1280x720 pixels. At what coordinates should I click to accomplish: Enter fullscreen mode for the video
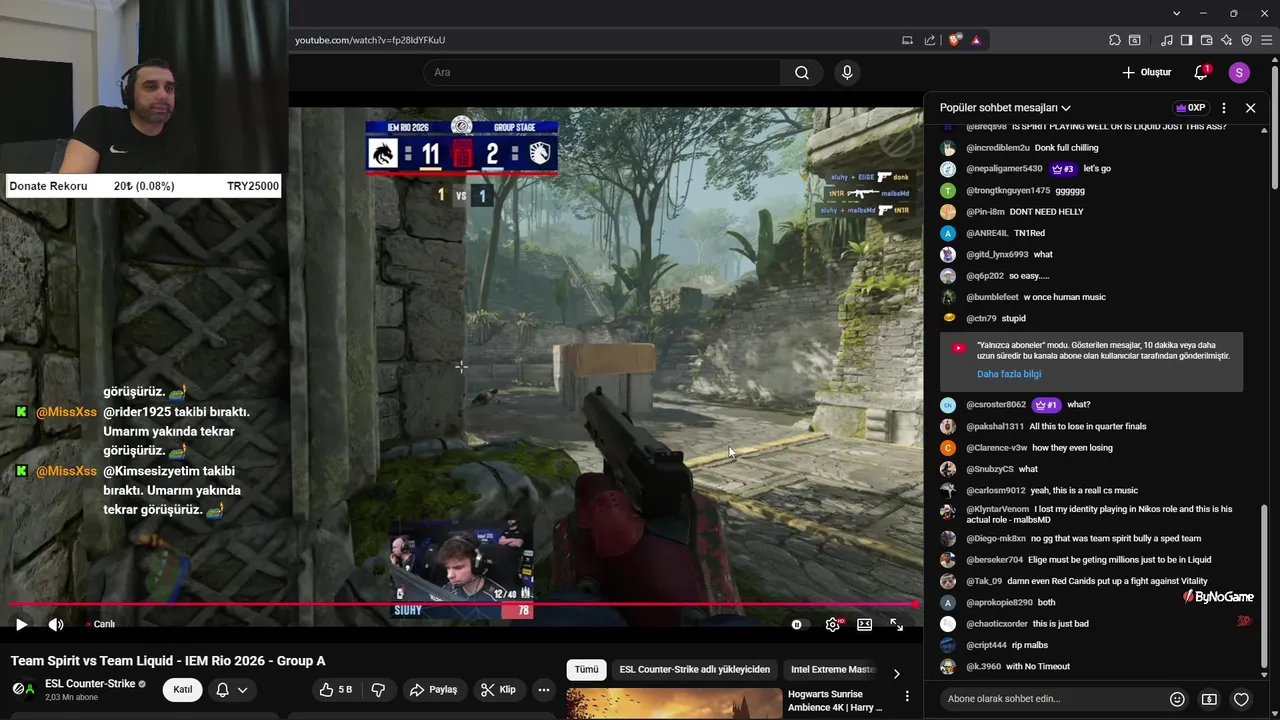pyautogui.click(x=897, y=624)
